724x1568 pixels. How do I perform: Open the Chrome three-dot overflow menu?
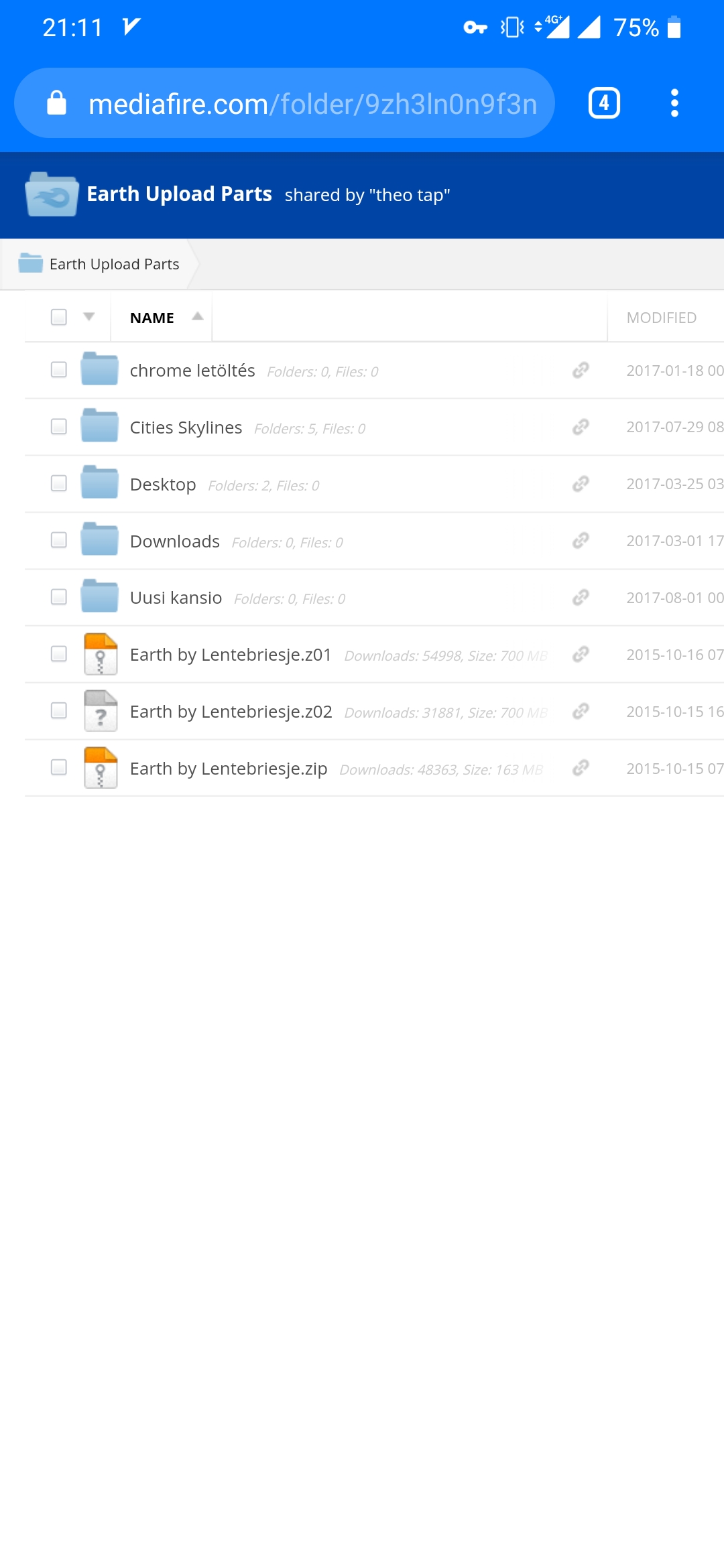(674, 103)
